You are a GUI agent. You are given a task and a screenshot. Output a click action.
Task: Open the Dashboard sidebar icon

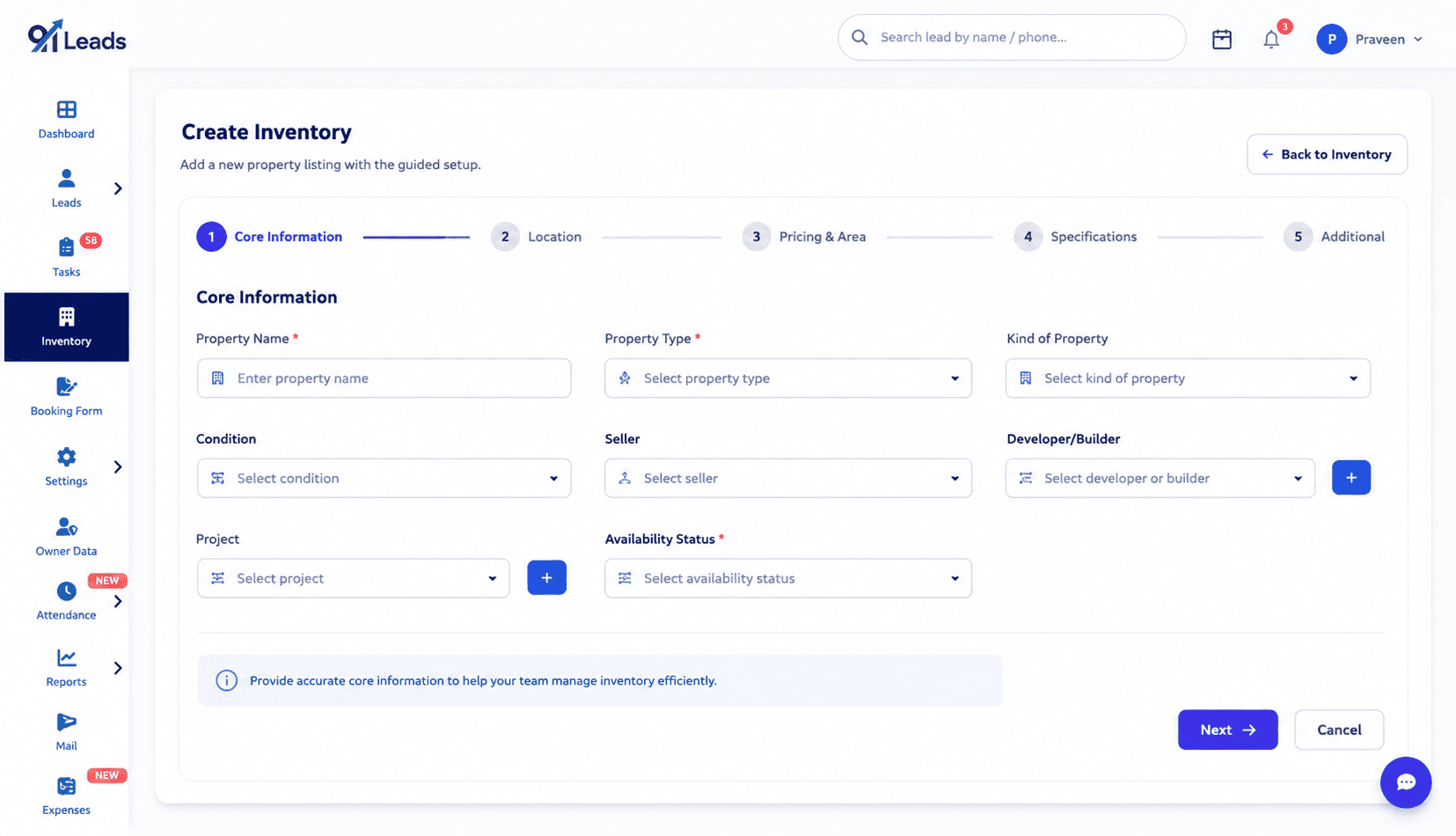[66, 110]
